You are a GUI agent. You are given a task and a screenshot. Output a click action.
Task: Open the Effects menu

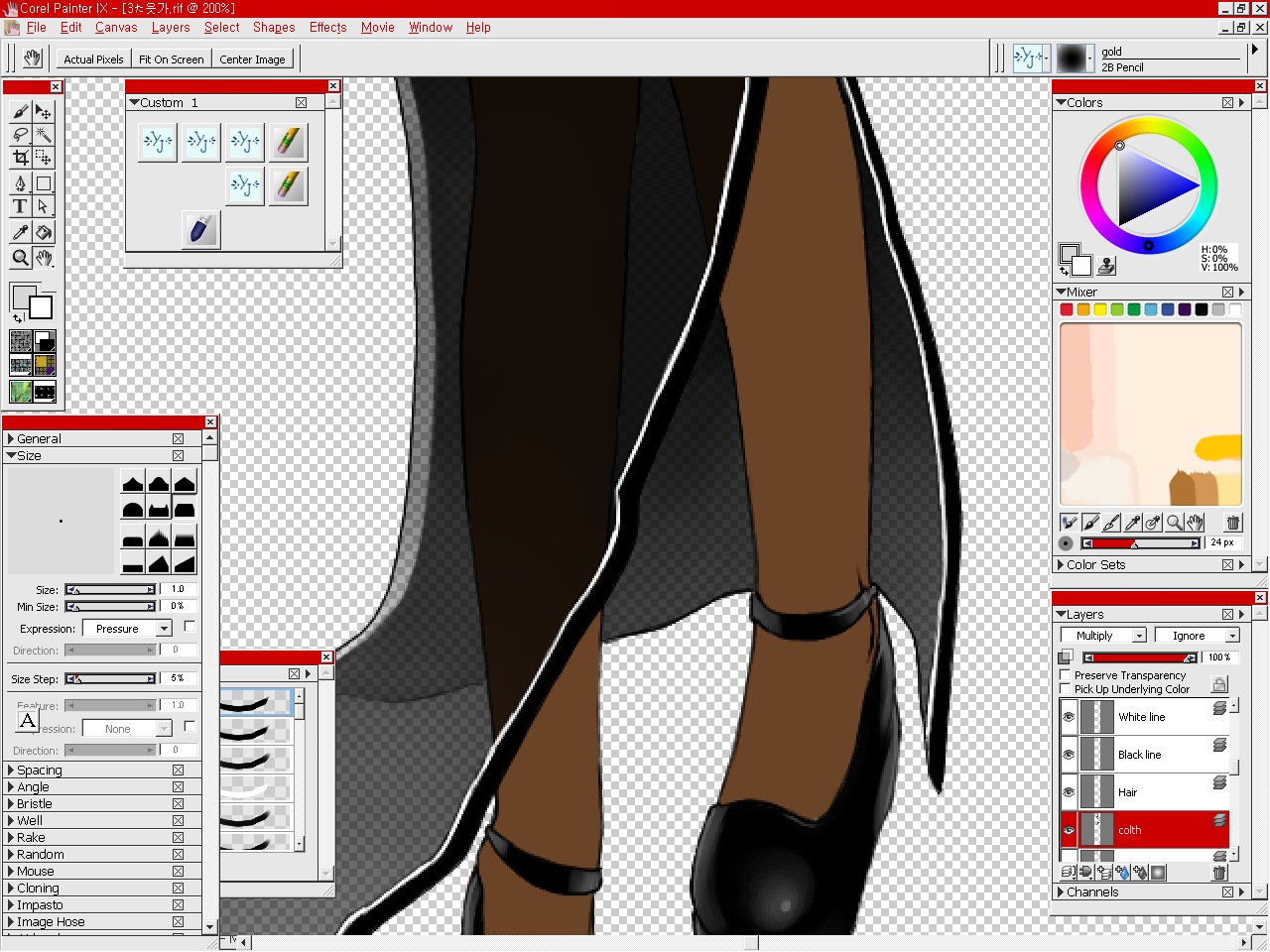pos(327,28)
